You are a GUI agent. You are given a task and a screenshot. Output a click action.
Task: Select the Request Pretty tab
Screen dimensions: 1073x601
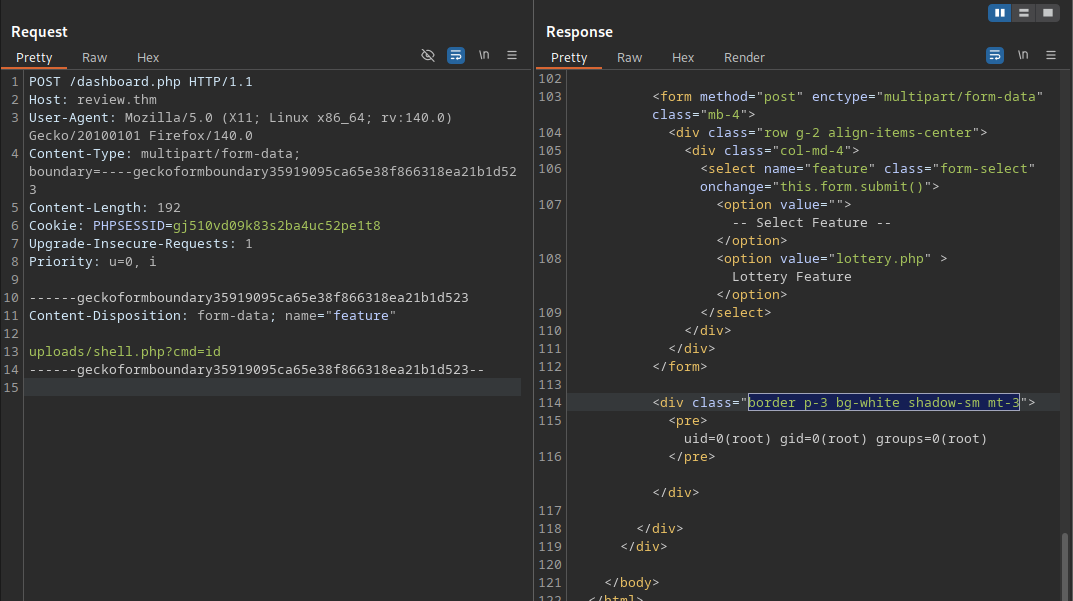(34, 57)
